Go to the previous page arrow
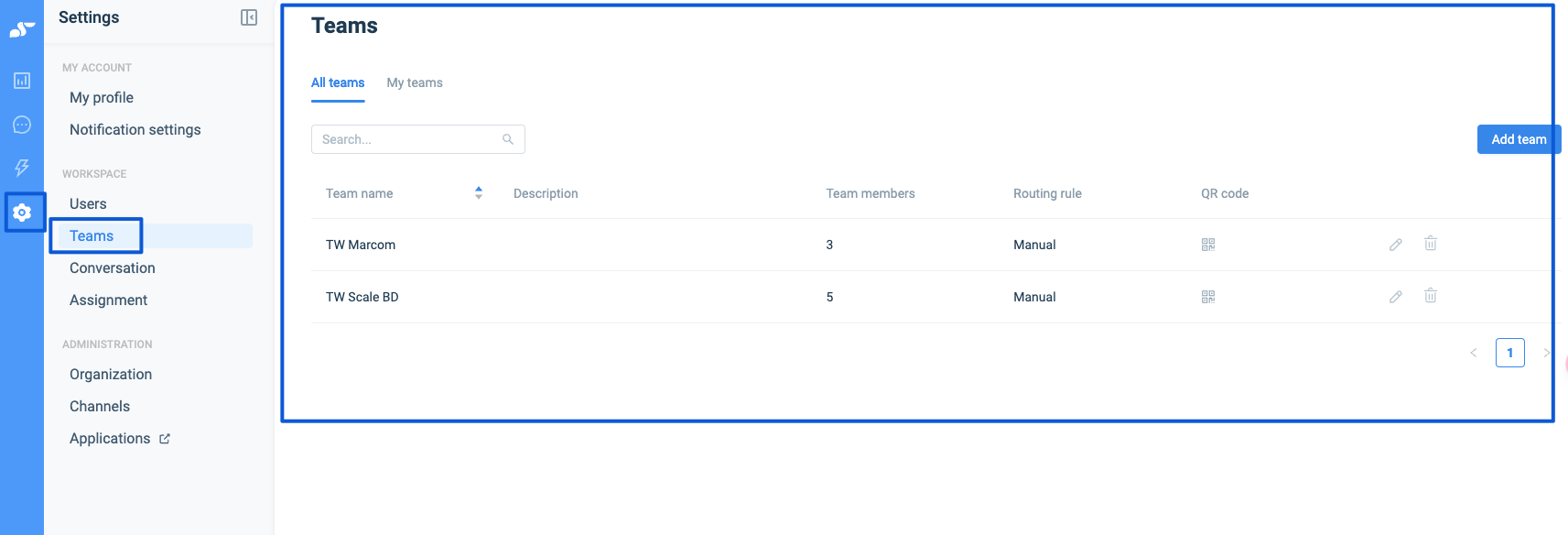 [1474, 353]
